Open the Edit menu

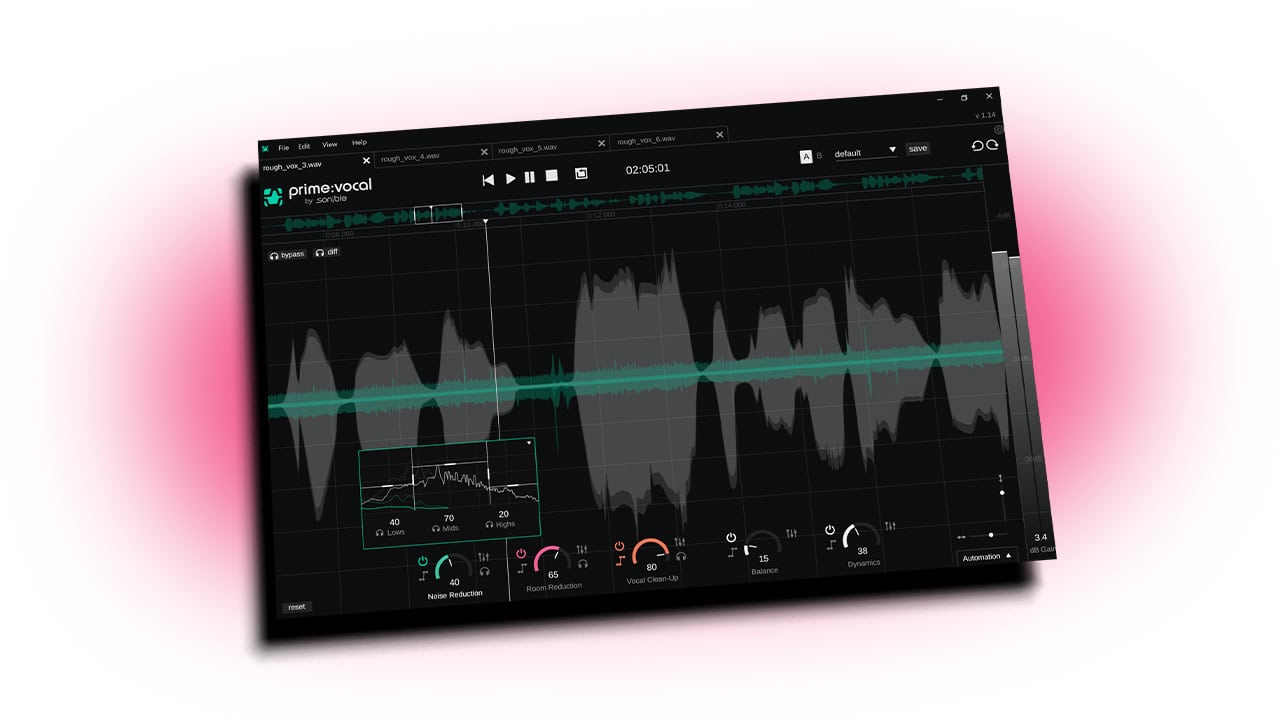tap(304, 147)
